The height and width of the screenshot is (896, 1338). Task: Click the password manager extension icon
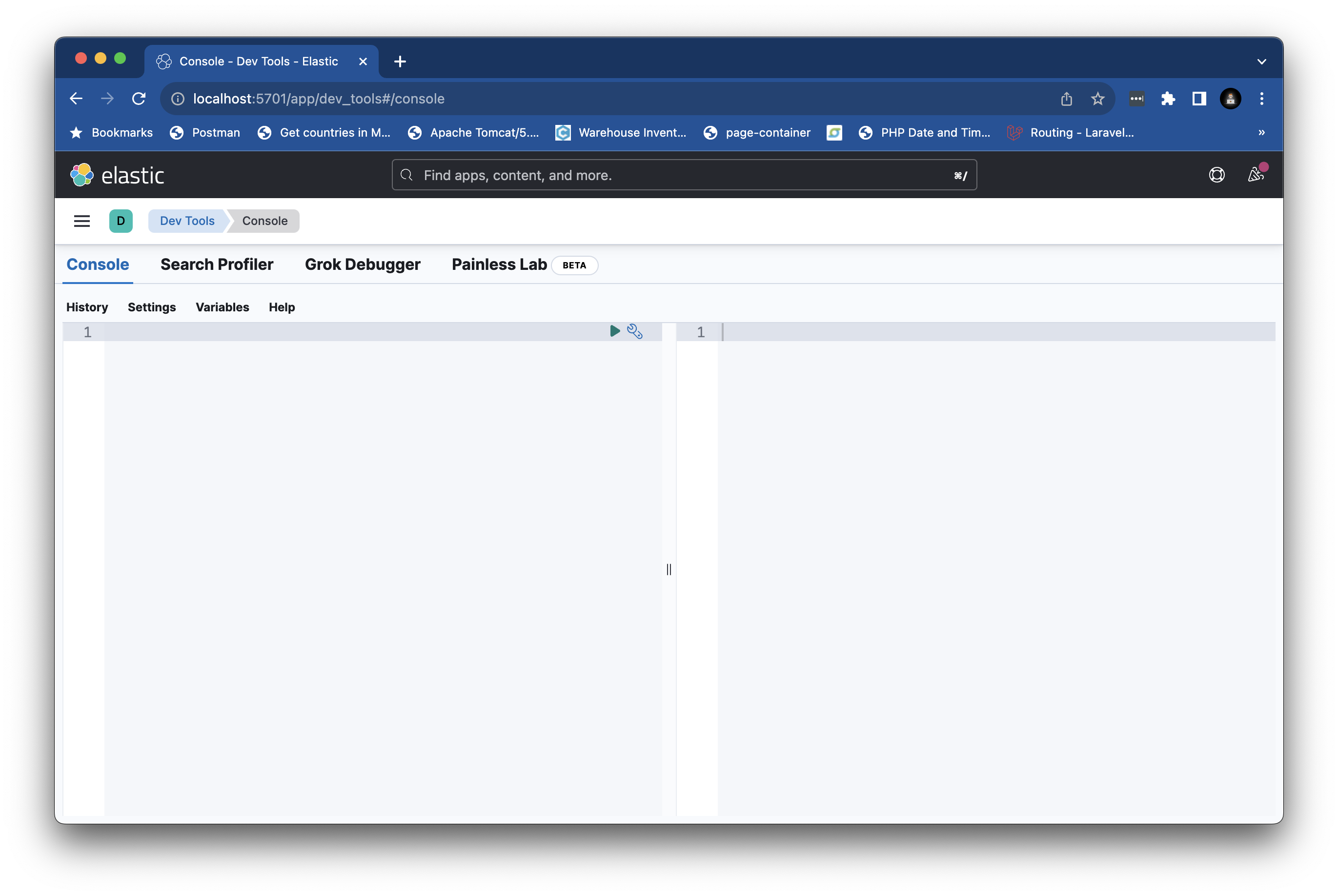click(x=1136, y=99)
